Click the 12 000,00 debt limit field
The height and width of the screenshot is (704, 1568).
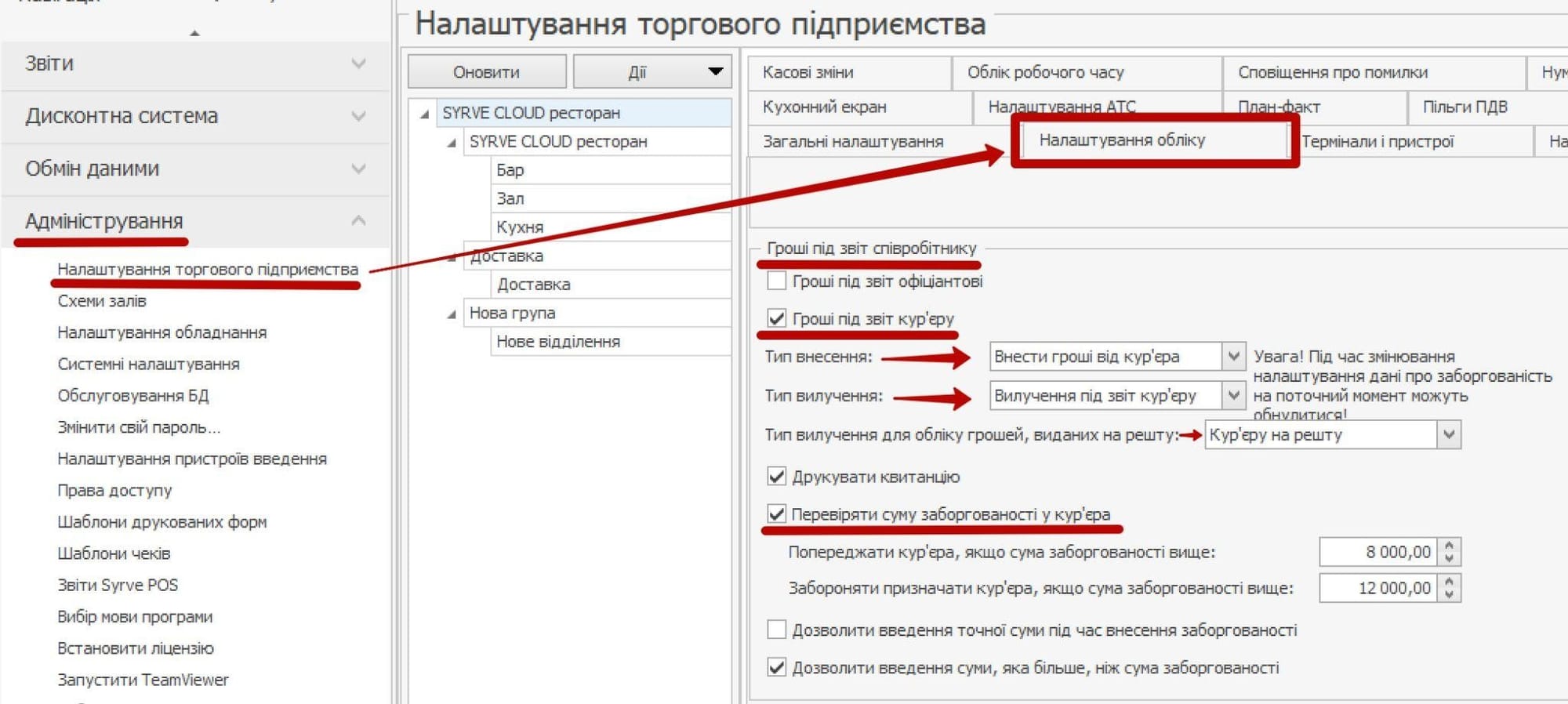pyautogui.click(x=1378, y=588)
